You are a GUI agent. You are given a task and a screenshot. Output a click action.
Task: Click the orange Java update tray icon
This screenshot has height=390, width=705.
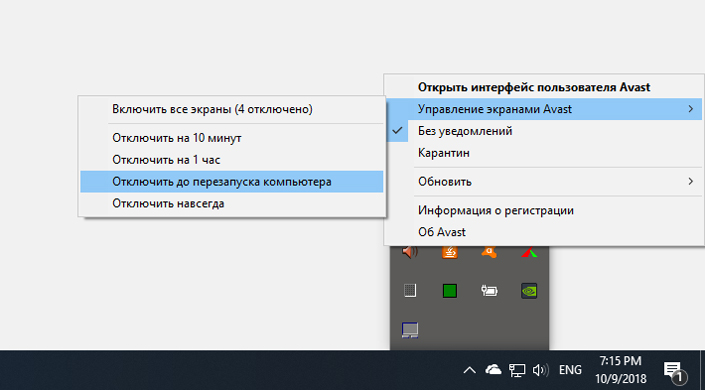coord(450,252)
